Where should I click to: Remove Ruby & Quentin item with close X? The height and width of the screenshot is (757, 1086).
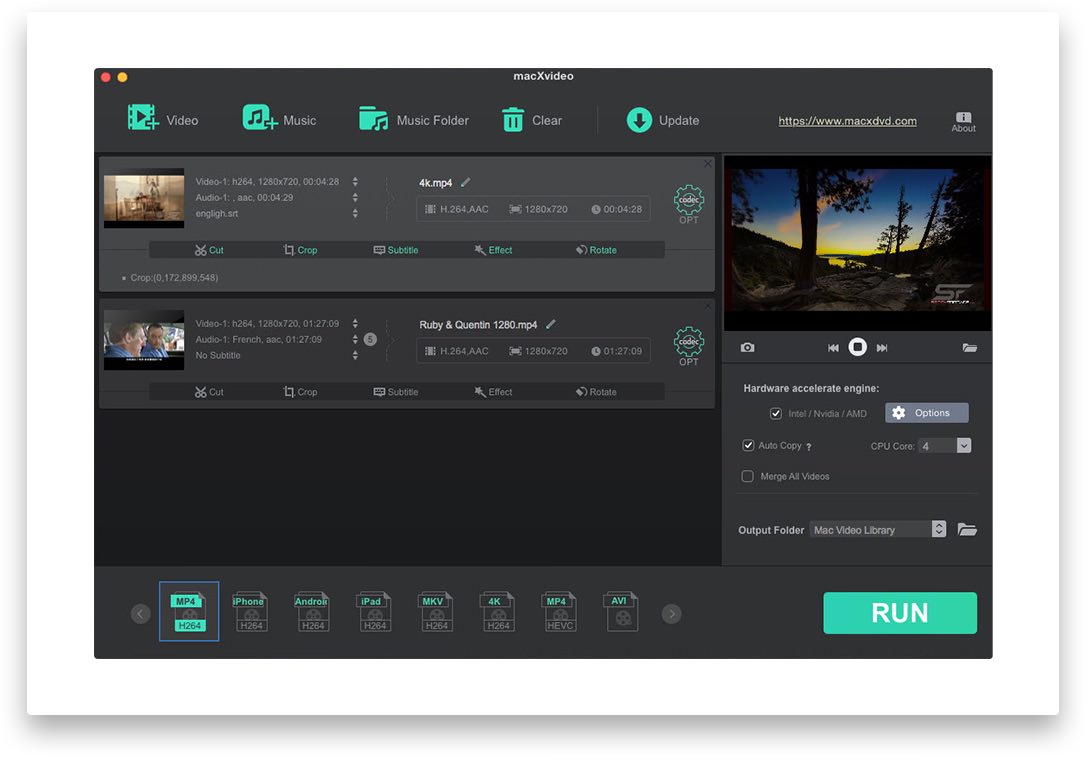click(x=708, y=305)
